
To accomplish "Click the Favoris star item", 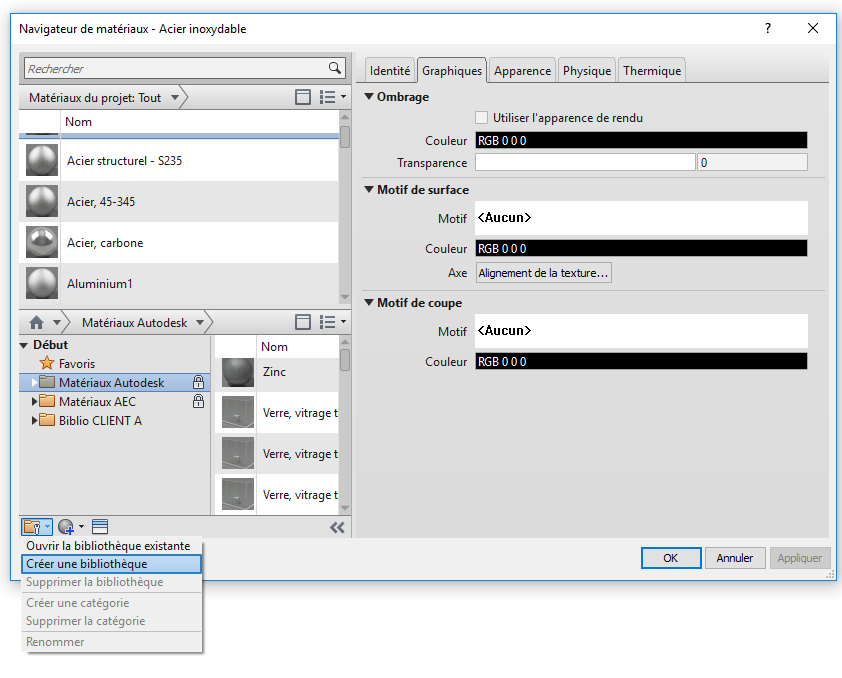I will pos(76,364).
